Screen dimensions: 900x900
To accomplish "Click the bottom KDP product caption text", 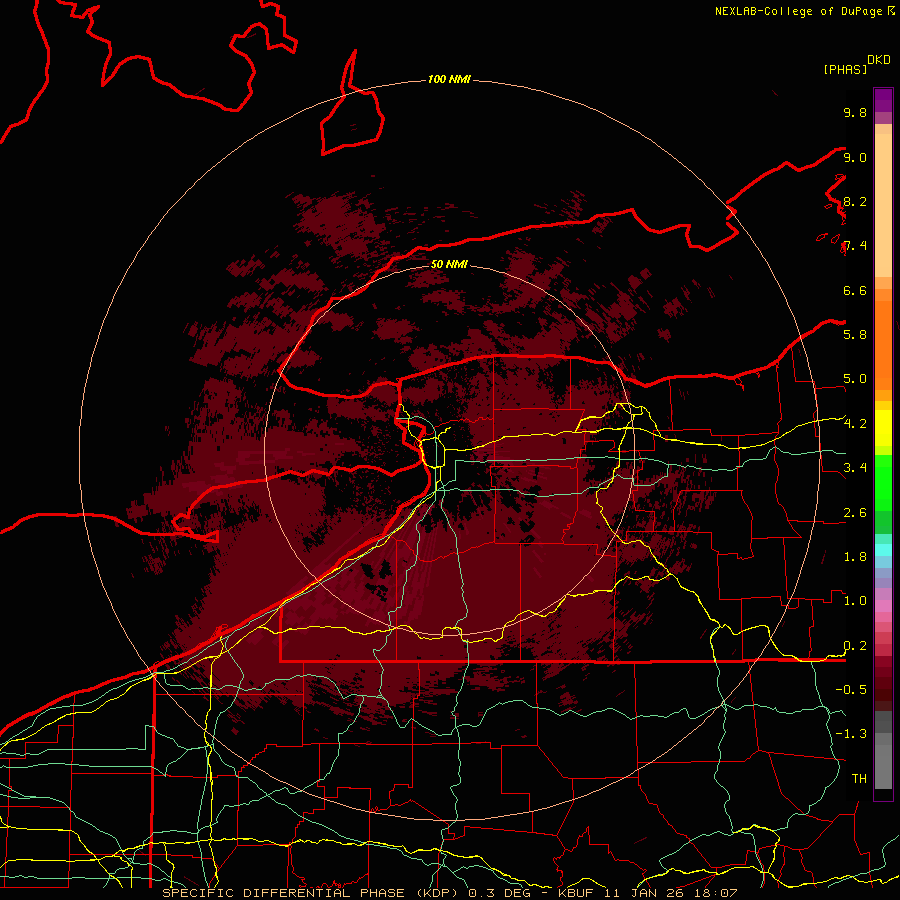I will [x=449, y=893].
